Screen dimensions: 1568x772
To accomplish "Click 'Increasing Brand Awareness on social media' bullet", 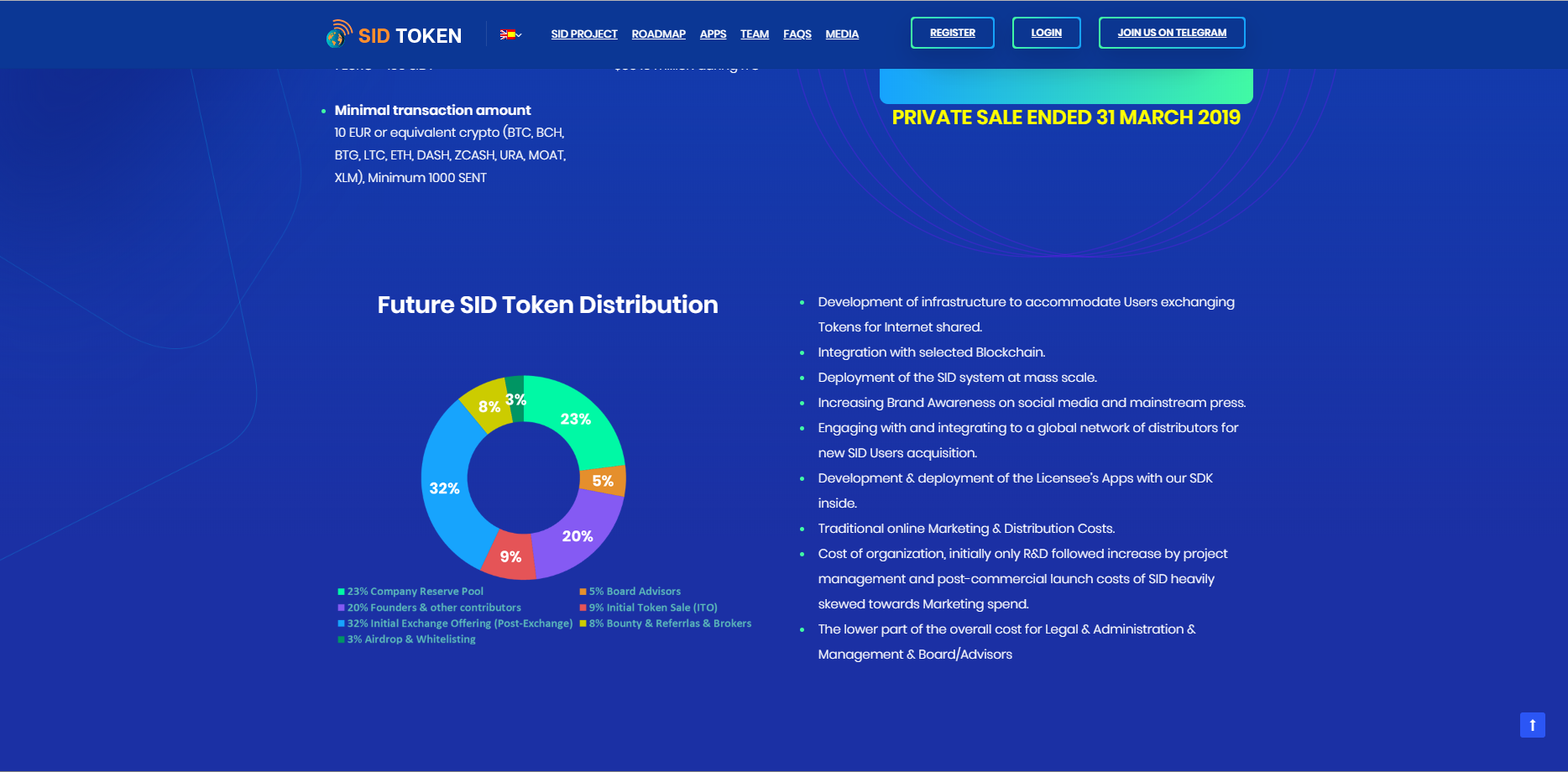I will [x=1032, y=403].
